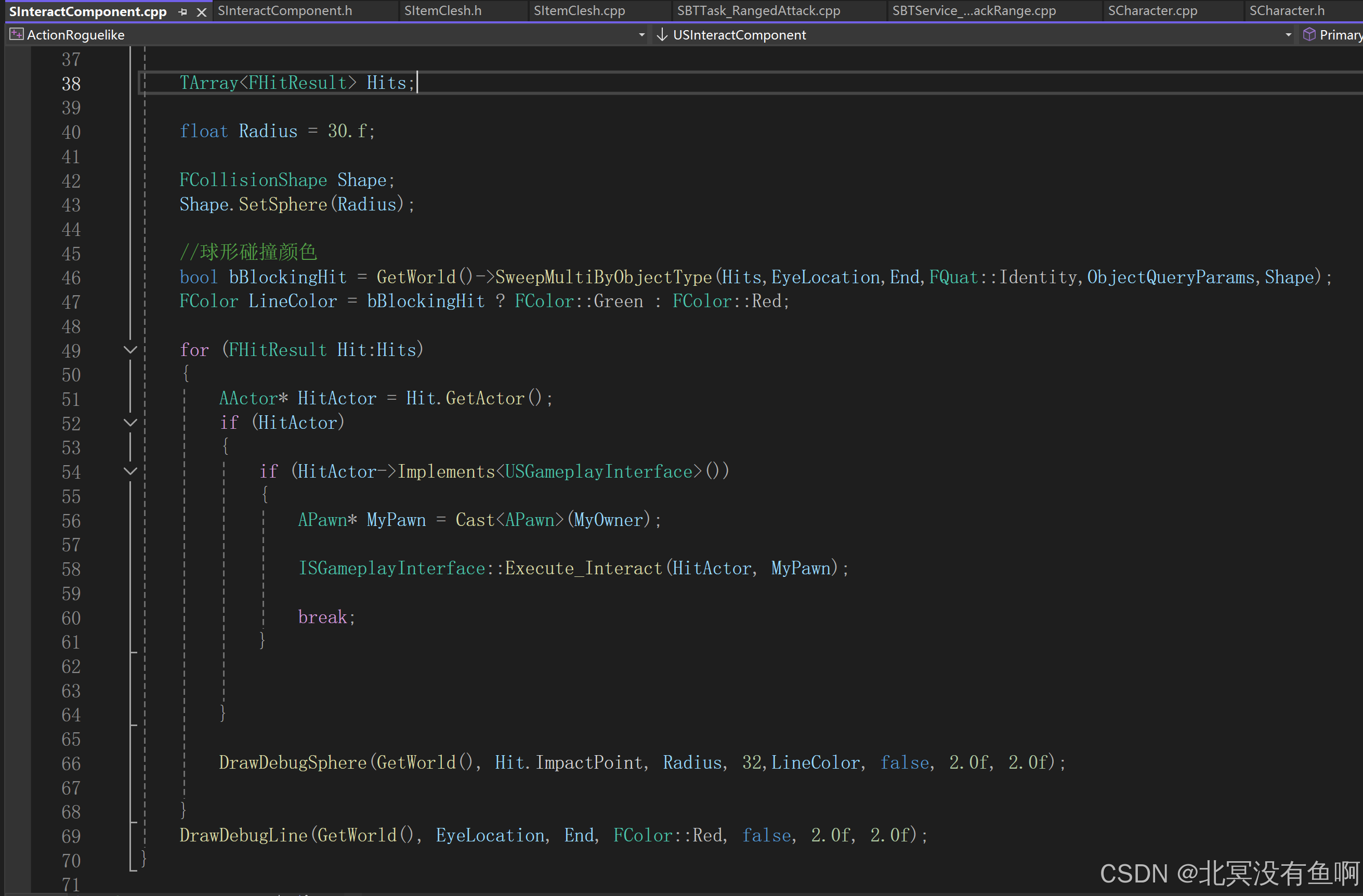Open the SBTService_...ackRange.cpp tab
Image resolution: width=1363 pixels, height=896 pixels.
click(974, 11)
